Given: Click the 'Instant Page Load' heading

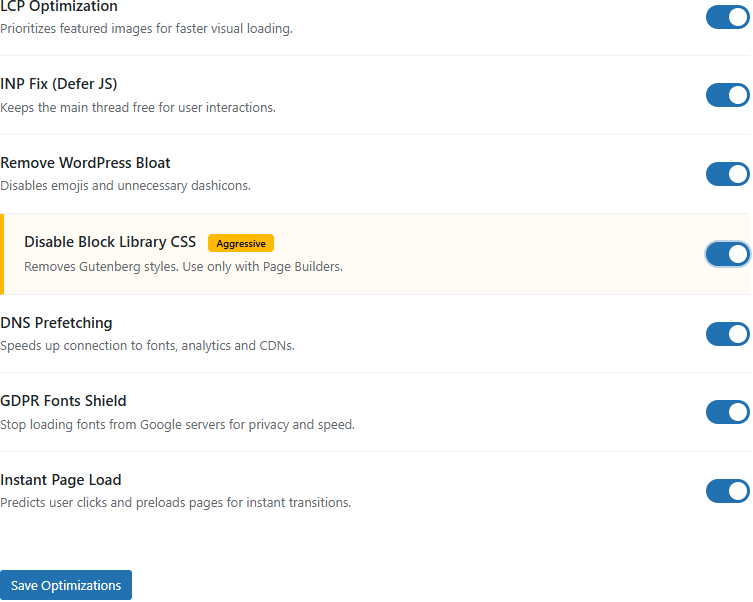Looking at the screenshot, I should (x=61, y=480).
